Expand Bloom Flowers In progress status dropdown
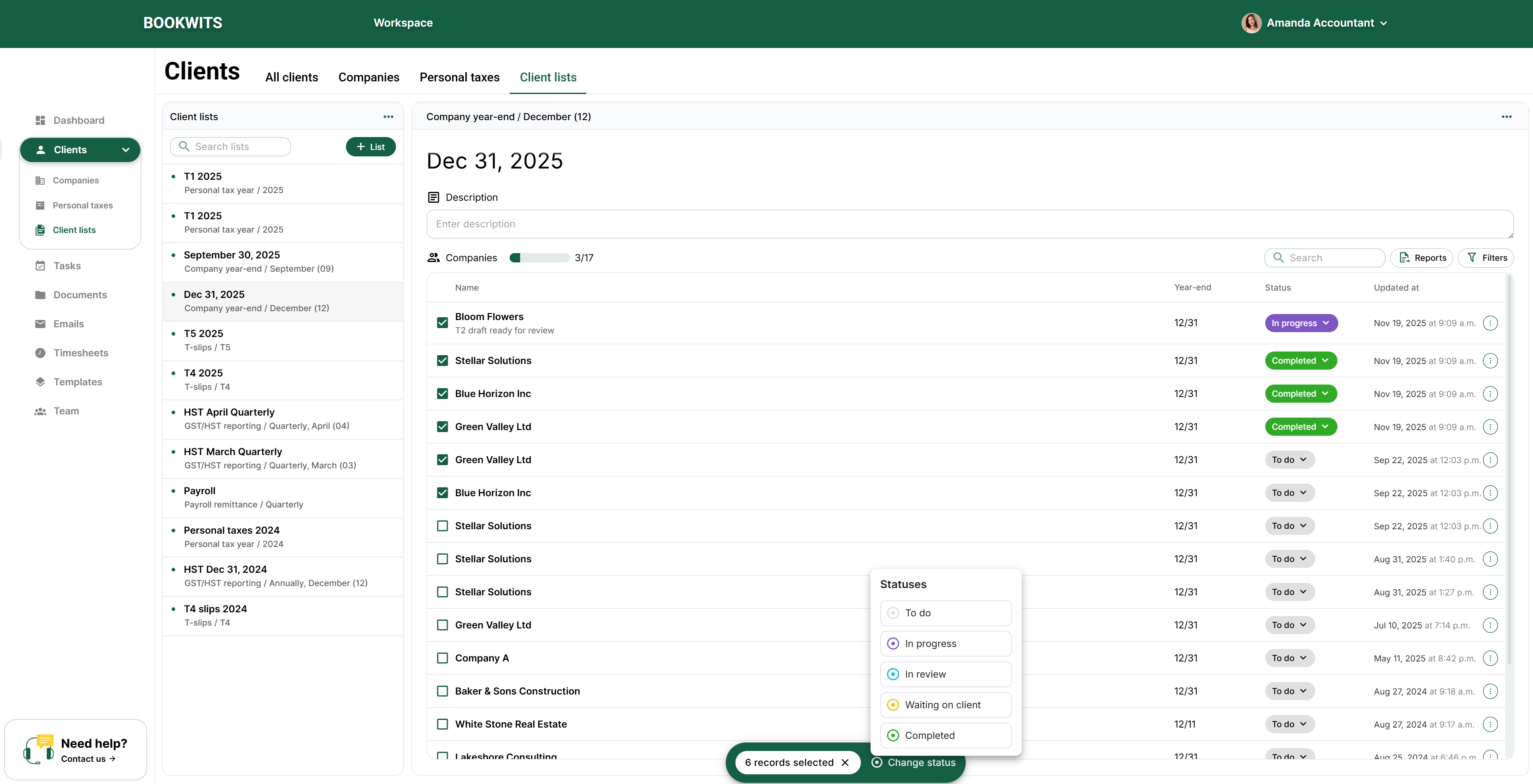1533x784 pixels. pos(1301,323)
